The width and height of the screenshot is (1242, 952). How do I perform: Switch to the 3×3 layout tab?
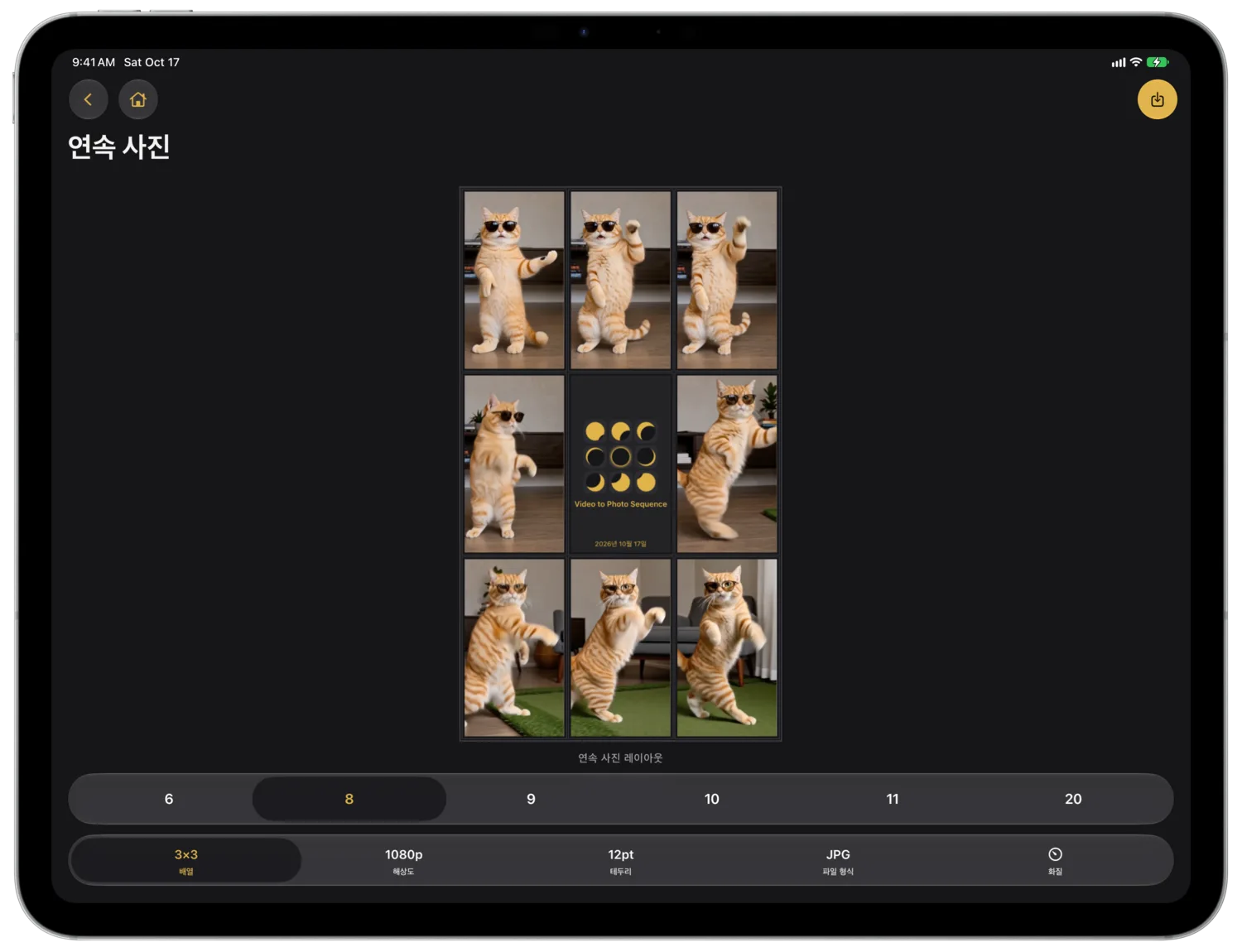[186, 861]
